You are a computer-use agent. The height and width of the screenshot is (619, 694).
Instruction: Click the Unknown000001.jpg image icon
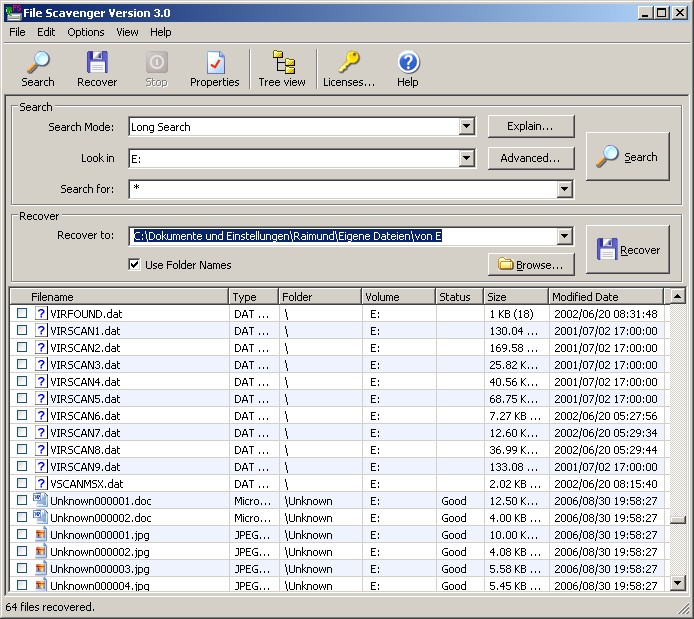(x=41, y=534)
